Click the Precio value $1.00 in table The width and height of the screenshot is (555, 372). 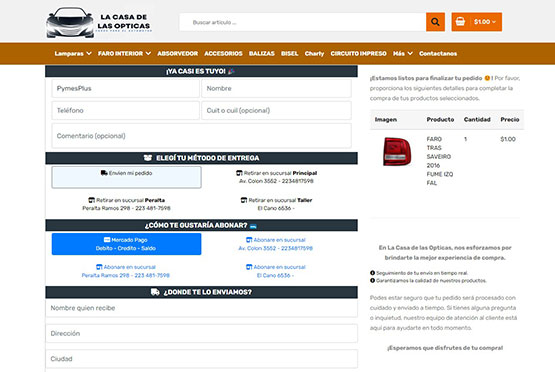508,139
